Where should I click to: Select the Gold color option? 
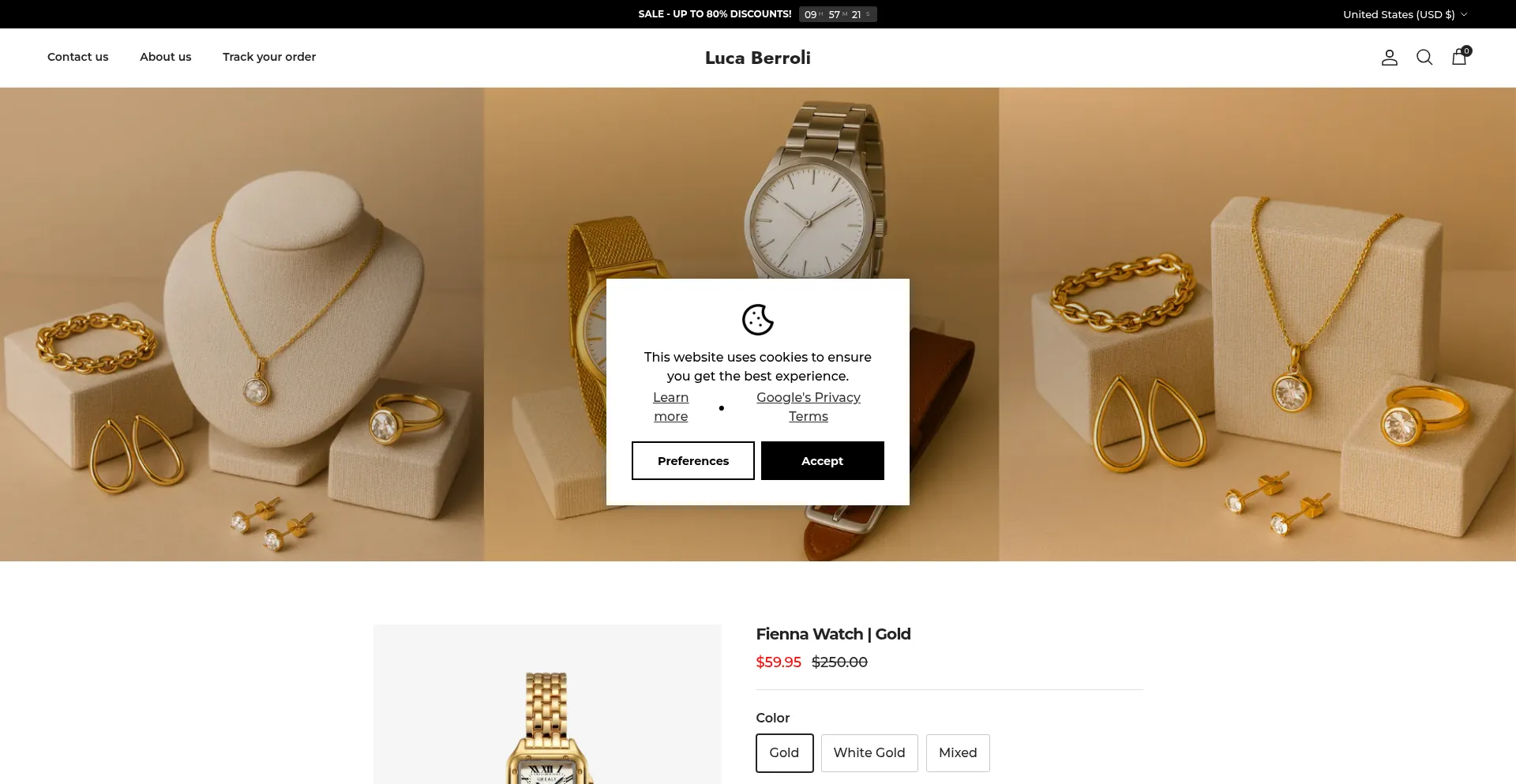(784, 753)
